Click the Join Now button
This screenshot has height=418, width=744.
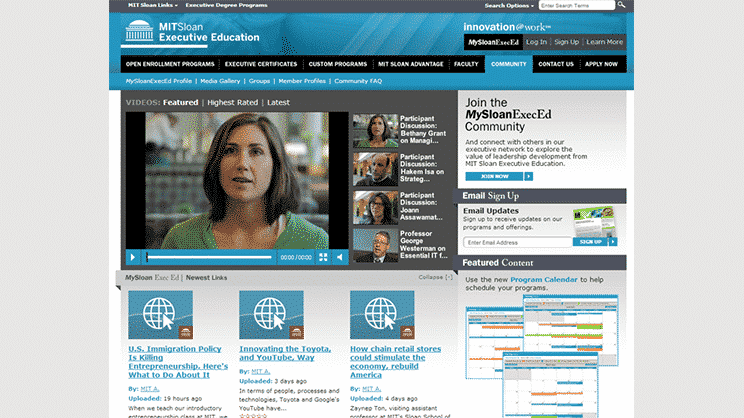[x=494, y=176]
